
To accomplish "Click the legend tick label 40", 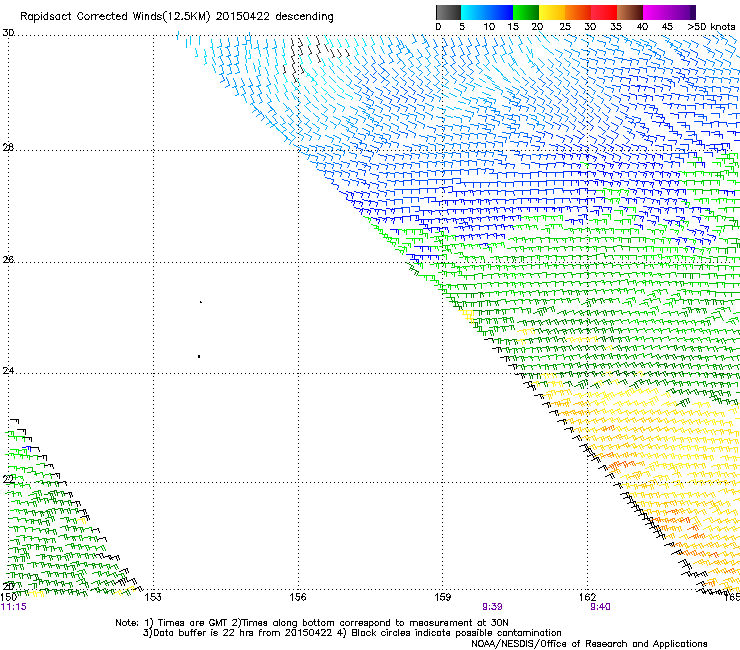I will coord(642,27).
